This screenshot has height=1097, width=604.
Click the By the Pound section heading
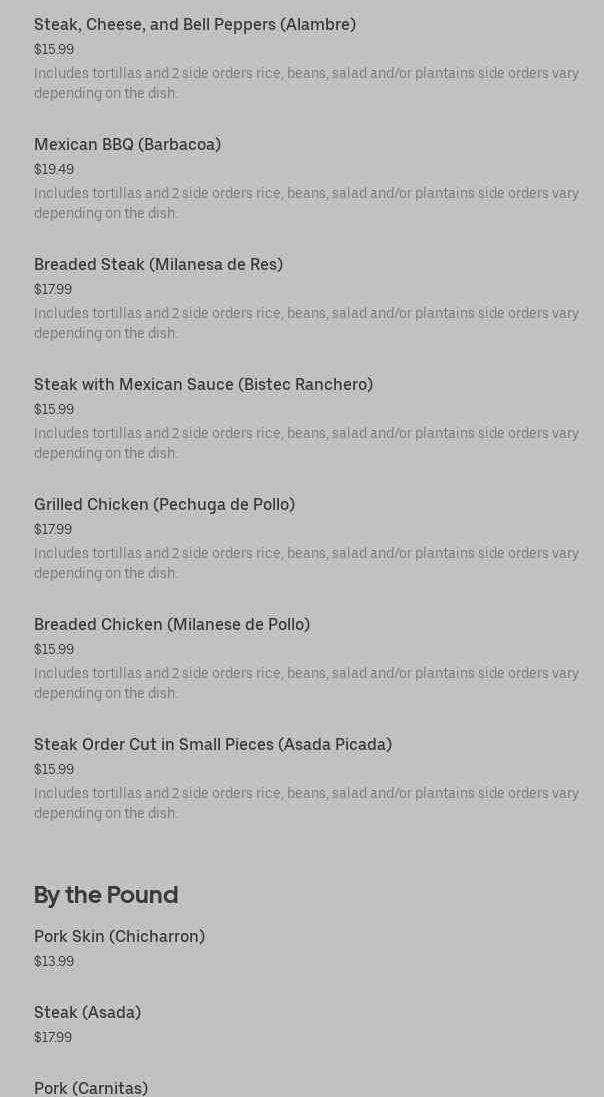tap(106, 895)
